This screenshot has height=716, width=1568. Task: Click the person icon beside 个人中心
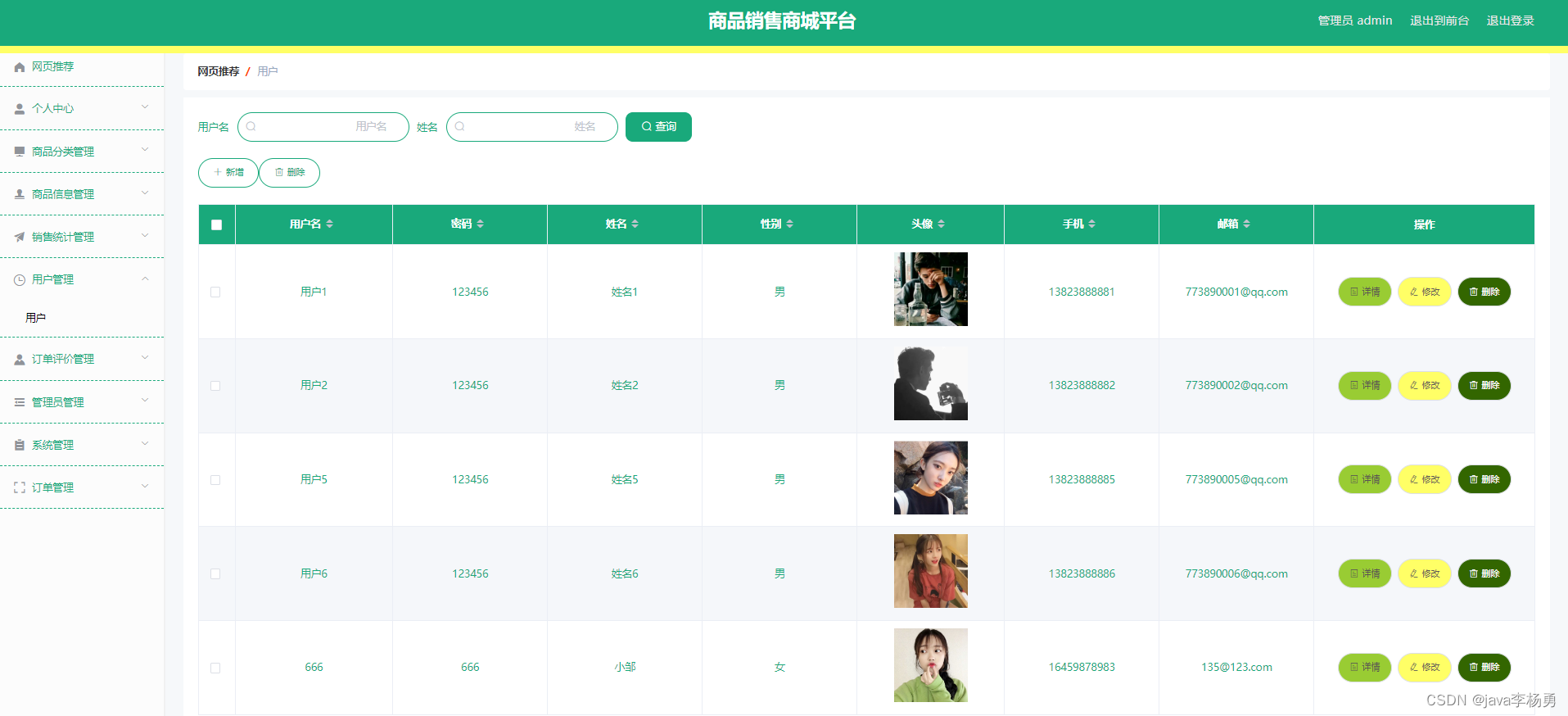pyautogui.click(x=20, y=109)
